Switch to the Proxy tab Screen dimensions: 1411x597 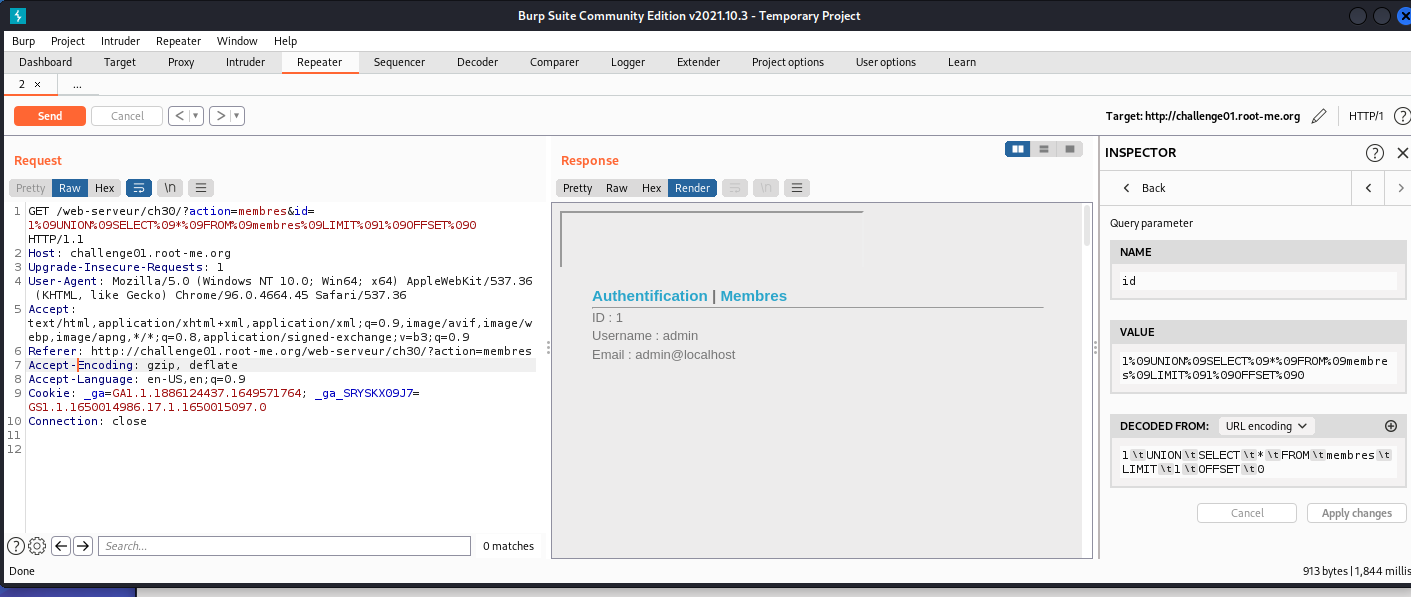click(181, 62)
